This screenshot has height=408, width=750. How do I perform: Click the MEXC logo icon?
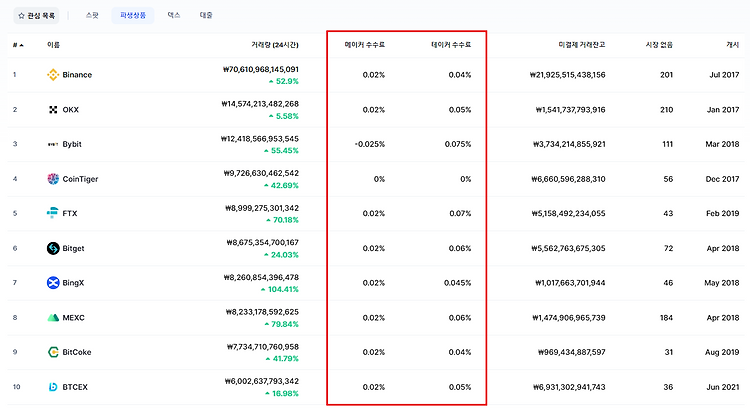53,318
